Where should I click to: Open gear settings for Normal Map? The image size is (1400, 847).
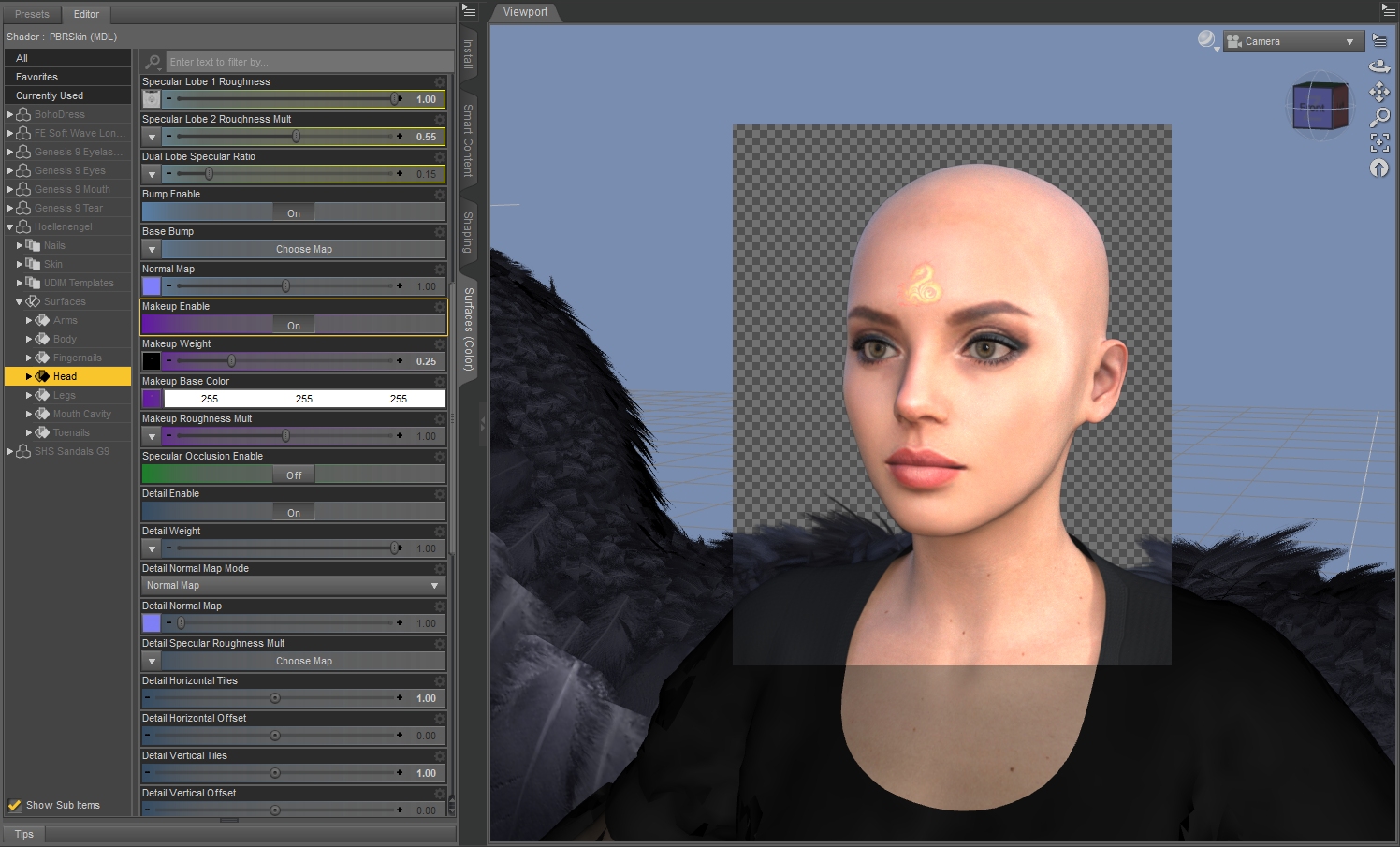[x=439, y=270]
